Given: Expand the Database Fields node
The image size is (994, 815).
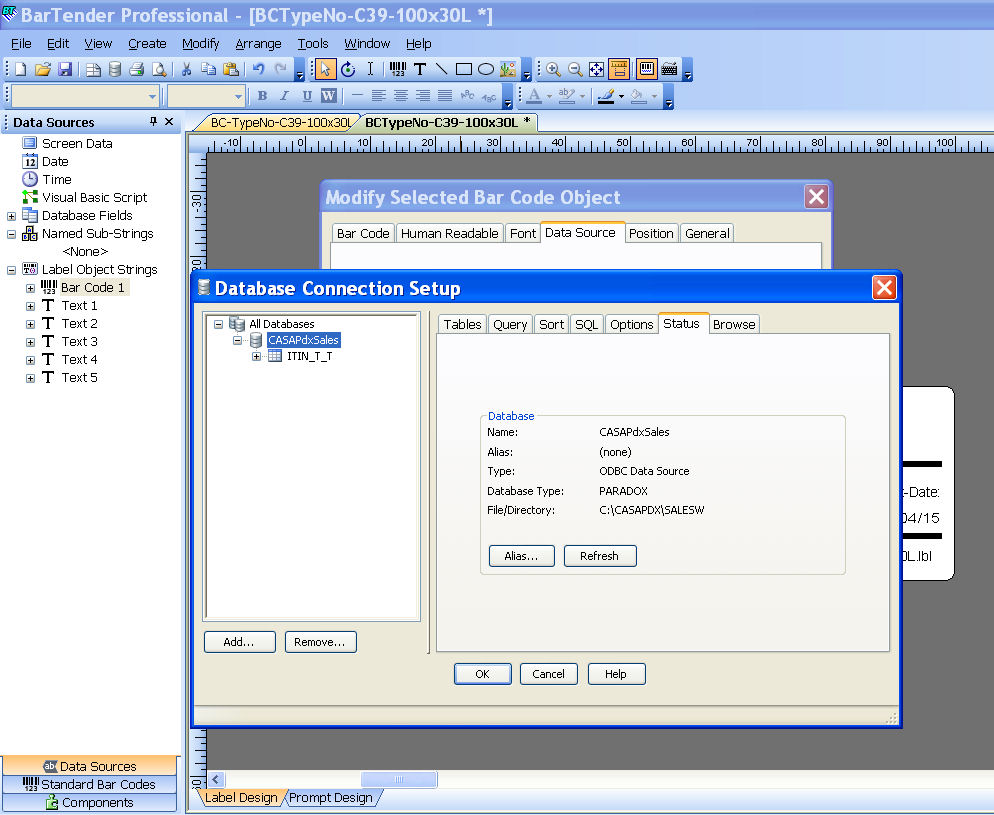Looking at the screenshot, I should (11, 216).
